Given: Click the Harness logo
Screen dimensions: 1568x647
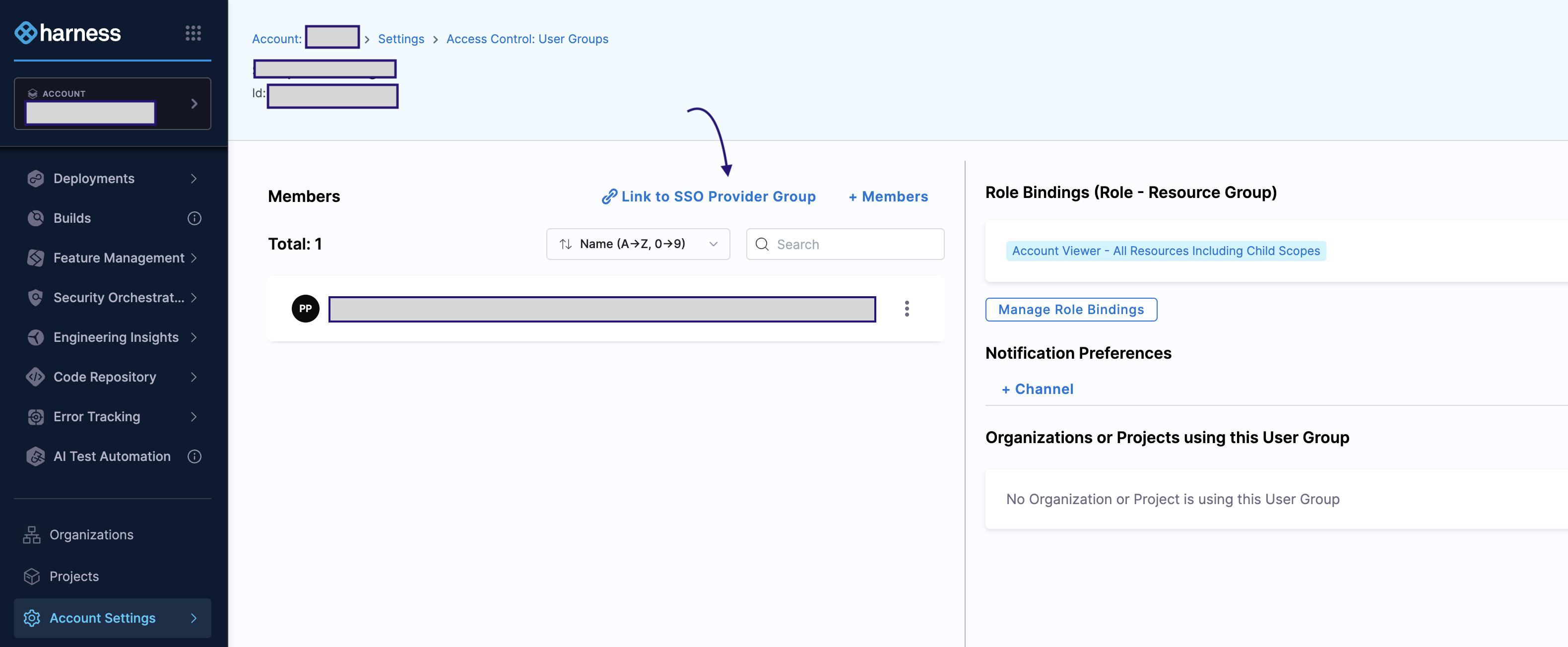Looking at the screenshot, I should pyautogui.click(x=67, y=33).
